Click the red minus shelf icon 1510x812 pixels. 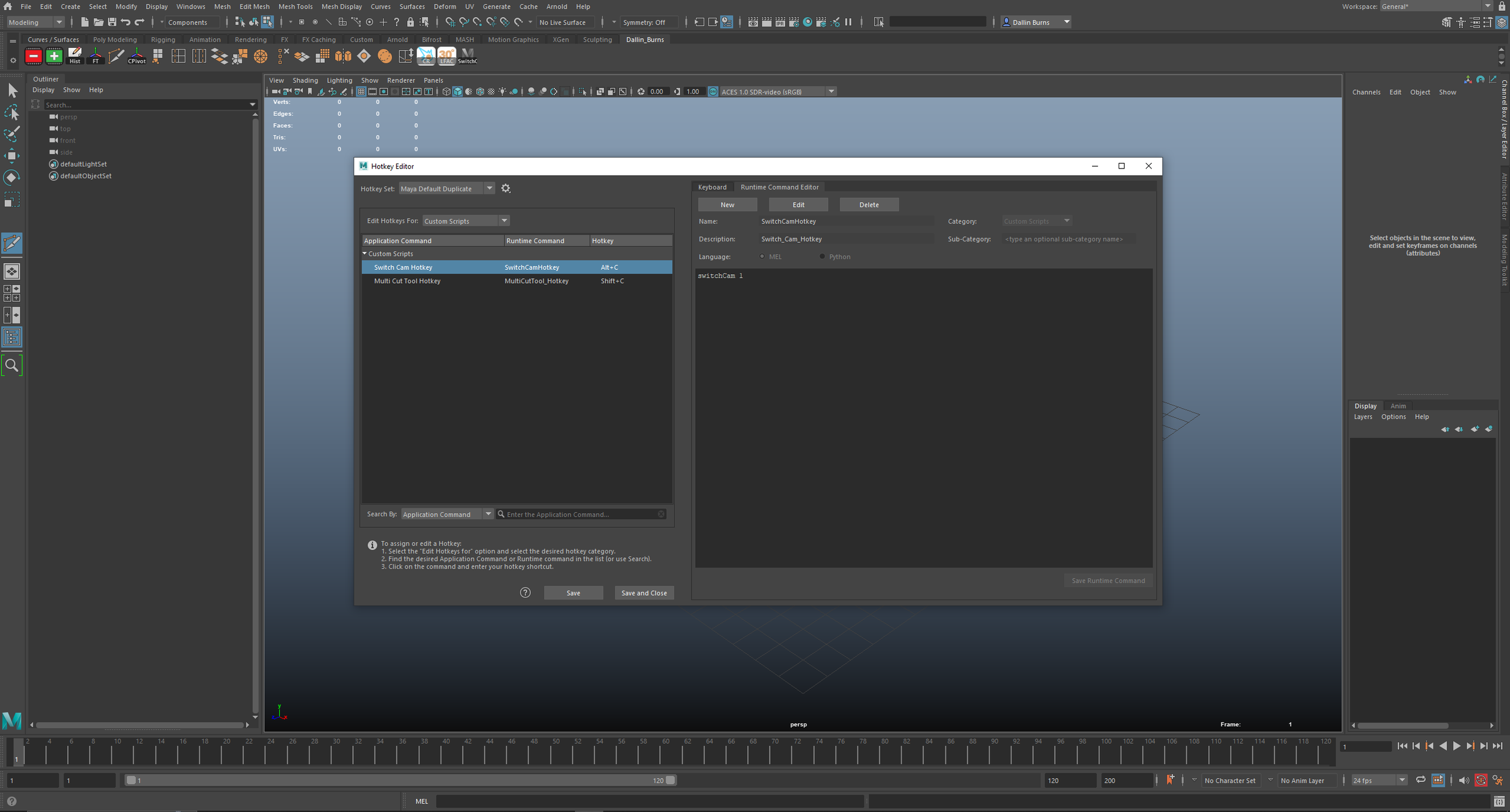(x=33, y=56)
